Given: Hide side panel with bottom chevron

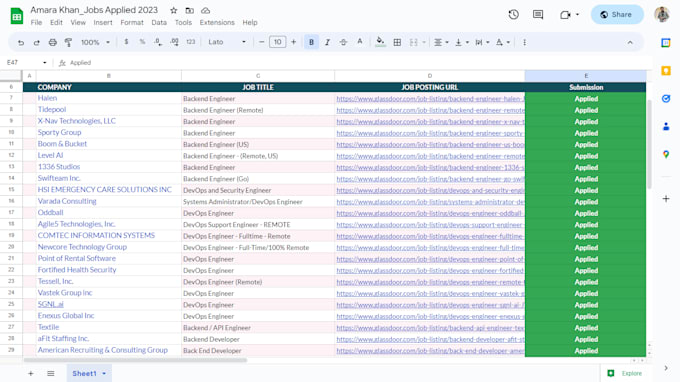Looking at the screenshot, I should 666,368.
